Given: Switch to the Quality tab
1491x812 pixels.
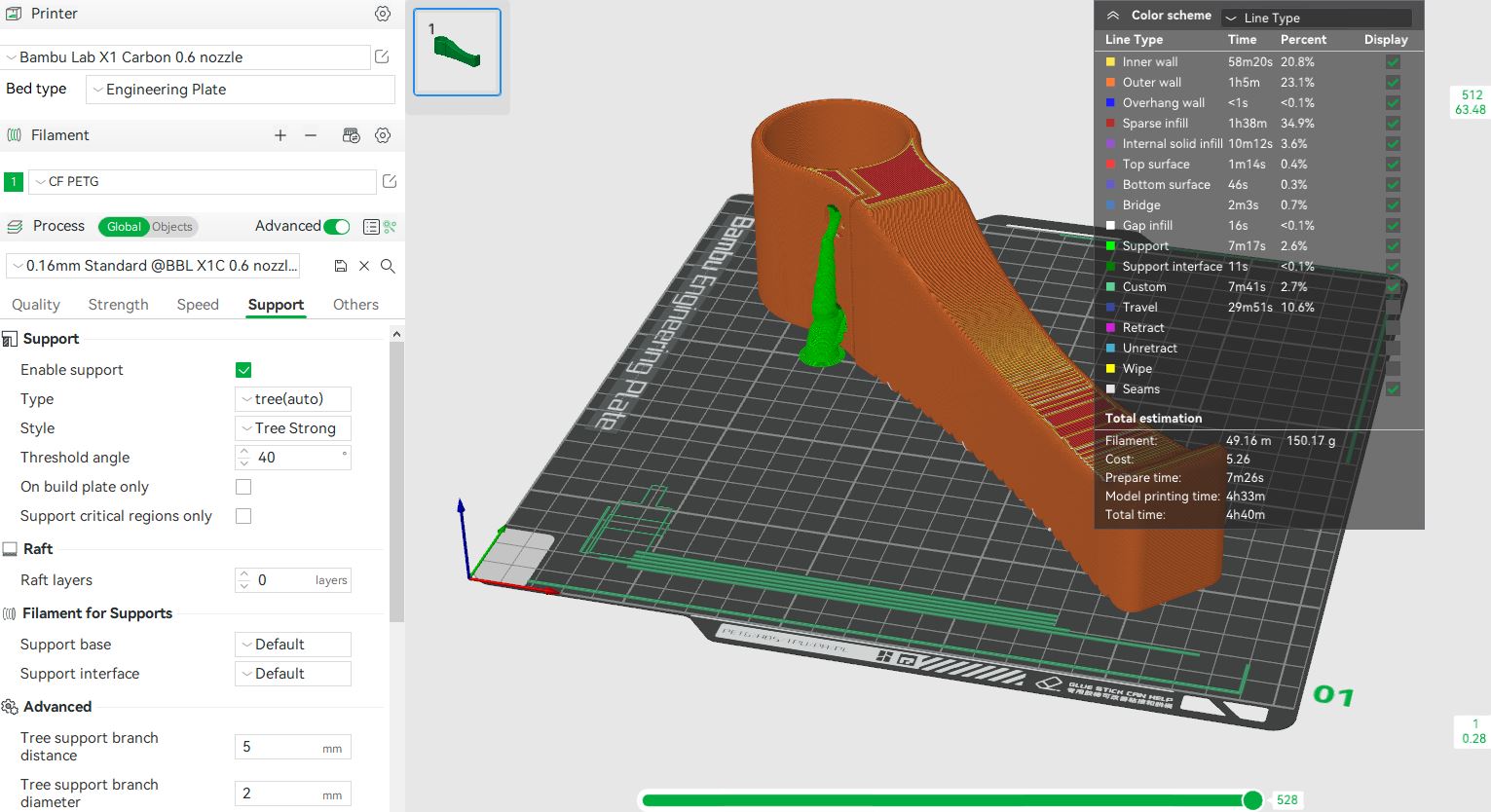Looking at the screenshot, I should coord(36,305).
